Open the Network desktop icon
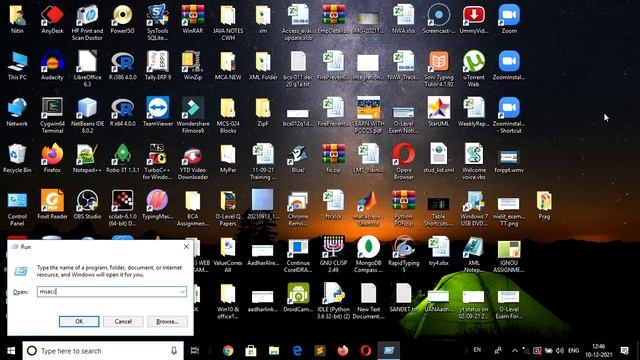Image resolution: width=640 pixels, height=360 pixels. coord(17,112)
